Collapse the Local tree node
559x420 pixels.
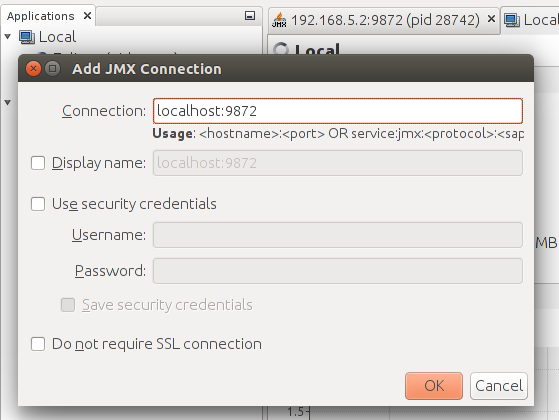point(8,36)
